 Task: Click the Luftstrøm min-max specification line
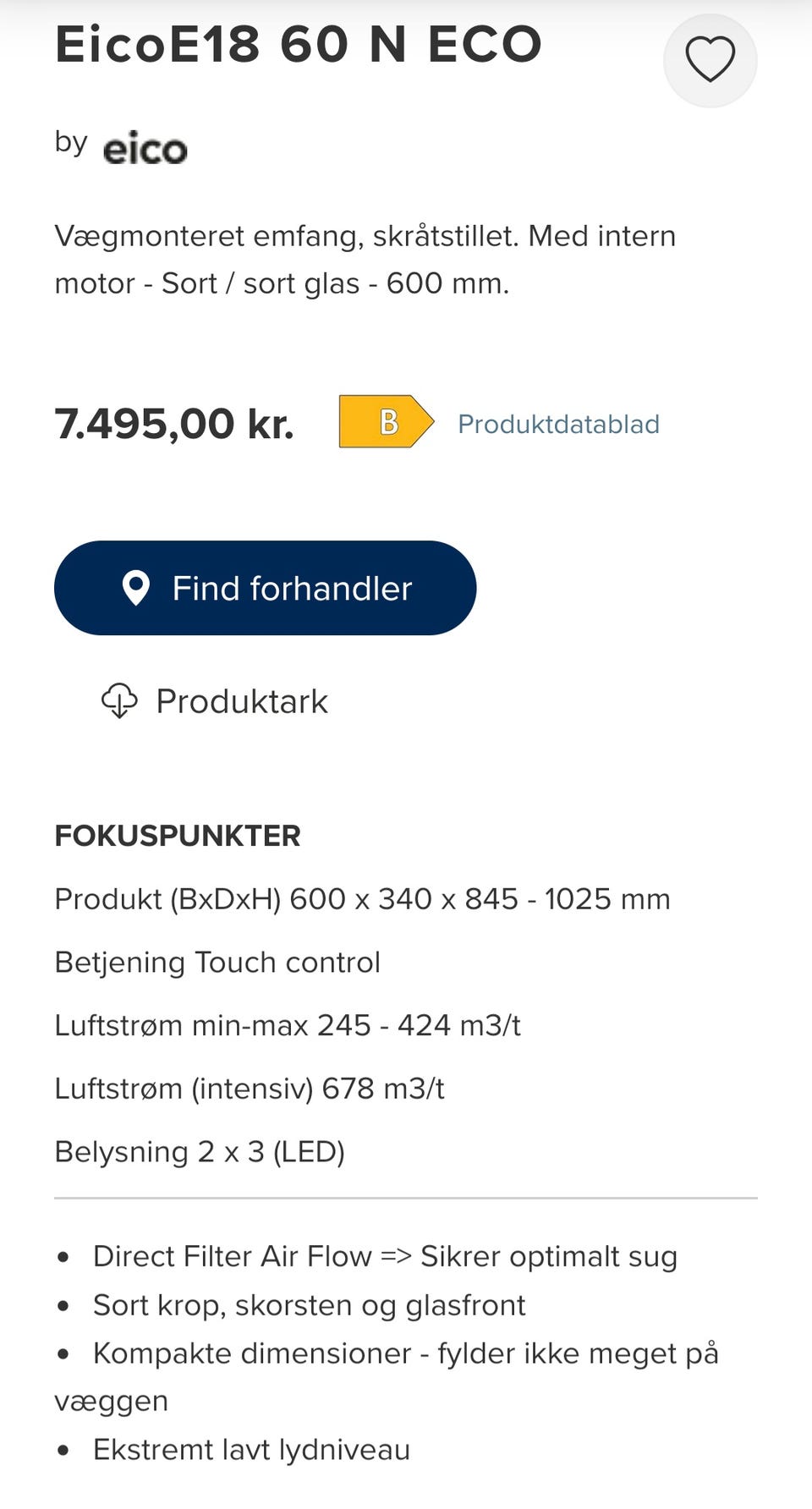coord(288,1025)
